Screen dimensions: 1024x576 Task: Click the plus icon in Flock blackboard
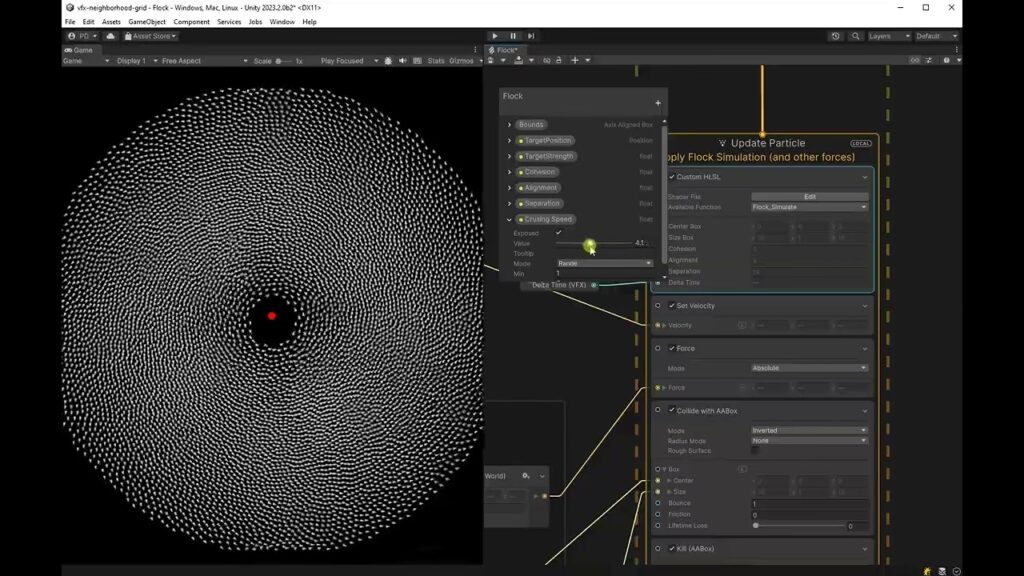point(657,103)
